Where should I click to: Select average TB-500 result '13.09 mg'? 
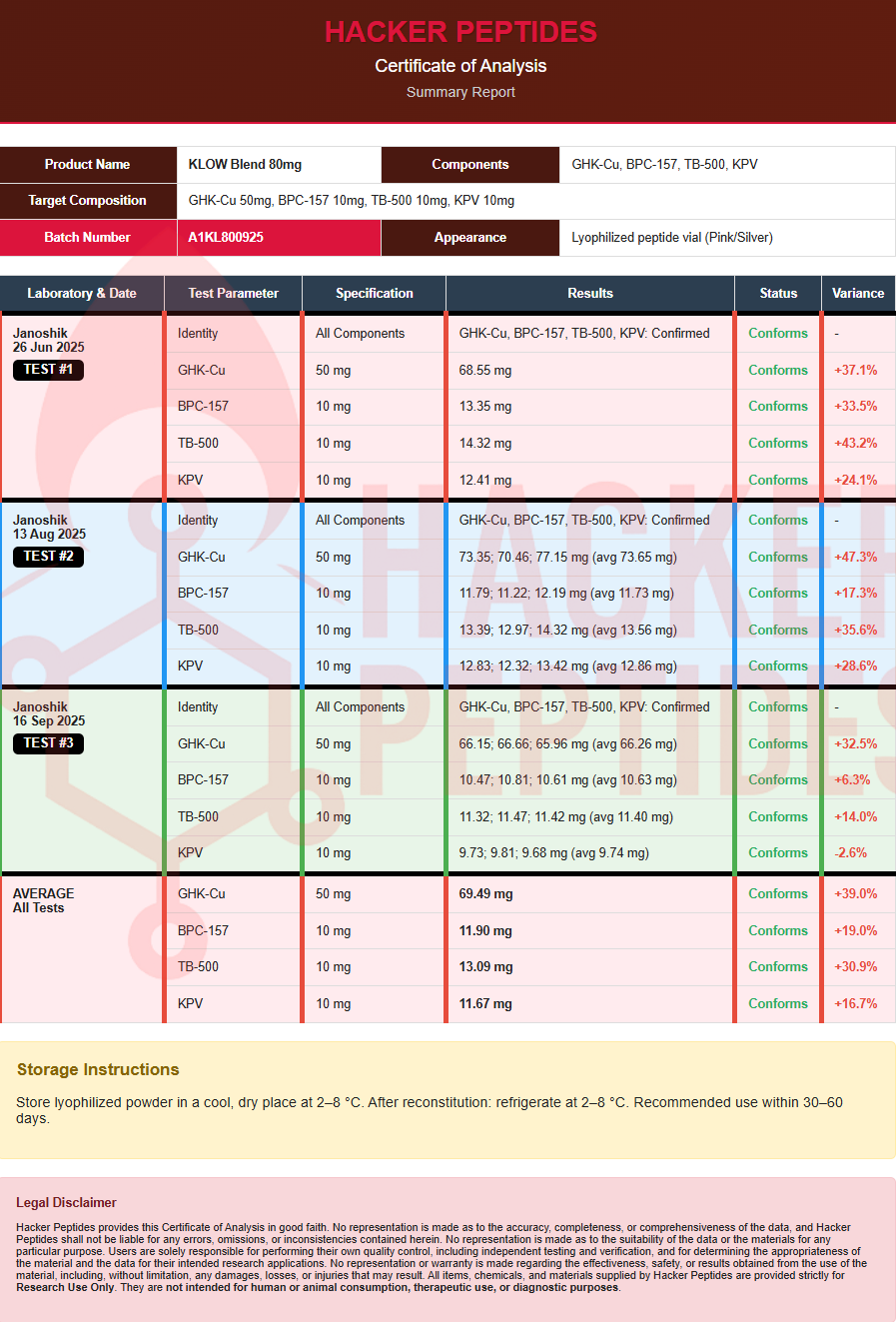point(485,967)
